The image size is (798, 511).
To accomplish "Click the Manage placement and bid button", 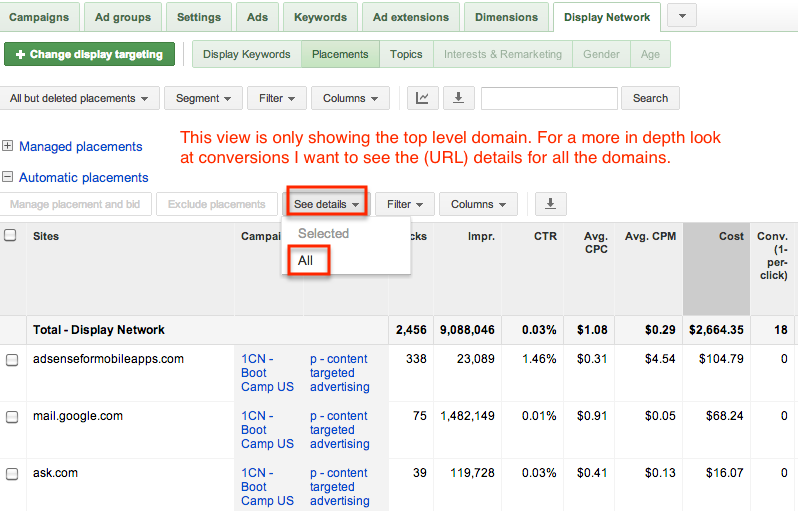I will pyautogui.click(x=75, y=204).
